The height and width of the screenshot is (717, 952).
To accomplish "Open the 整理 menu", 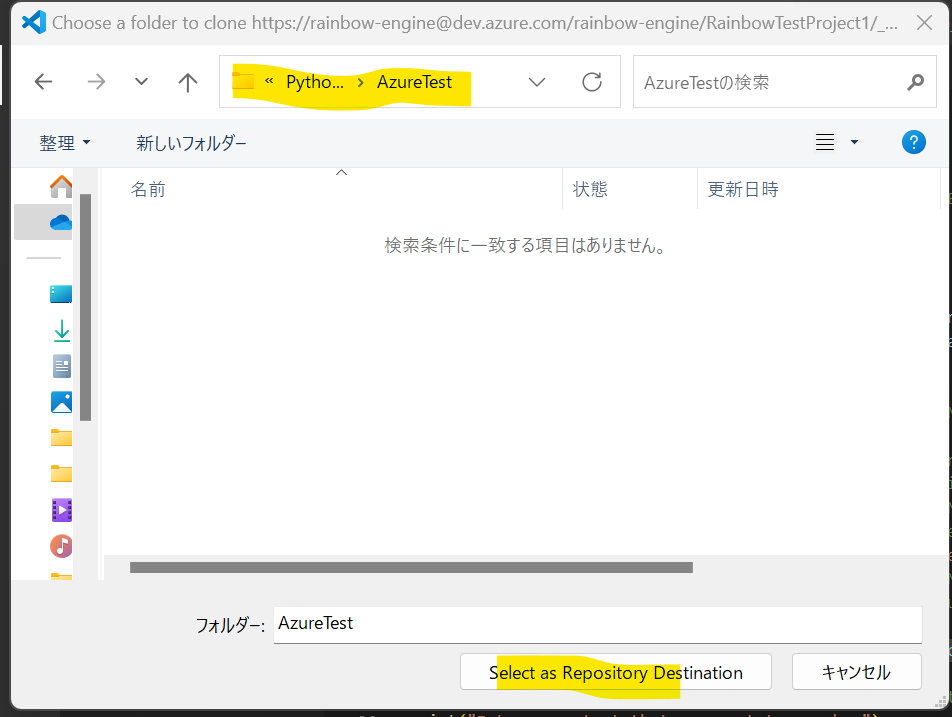I will pos(65,143).
